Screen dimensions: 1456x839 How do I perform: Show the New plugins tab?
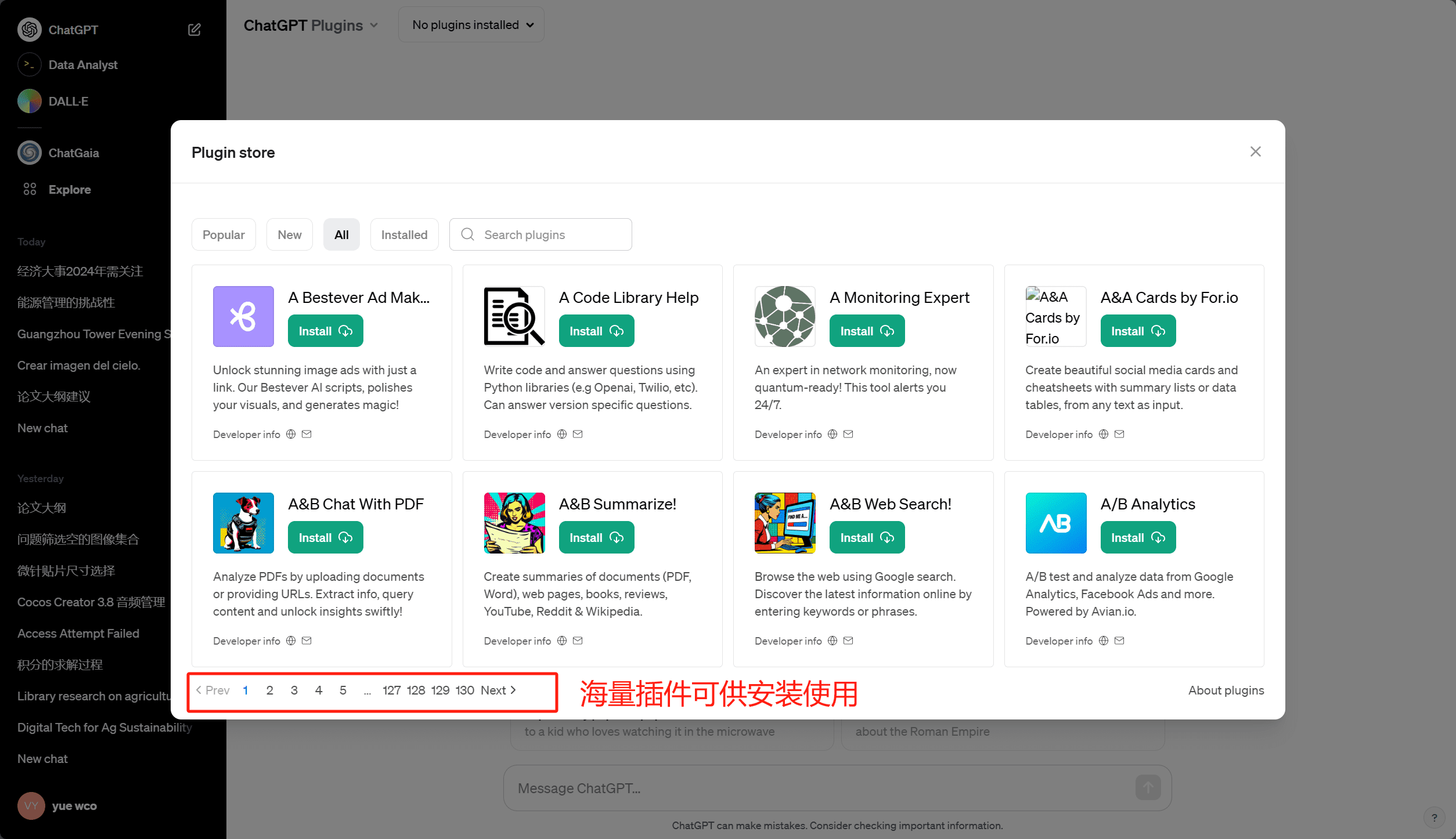coord(289,234)
